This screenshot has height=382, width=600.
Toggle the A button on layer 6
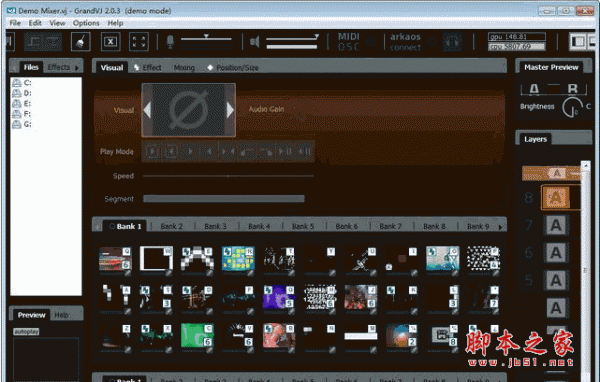(x=556, y=253)
